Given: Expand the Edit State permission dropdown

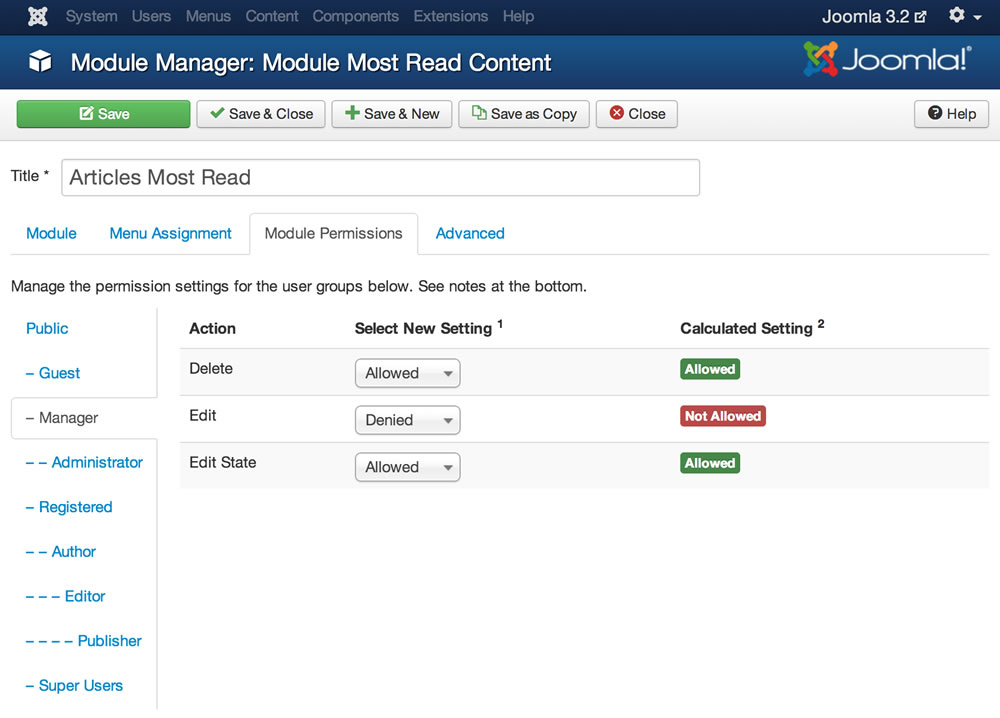Looking at the screenshot, I should pos(407,467).
